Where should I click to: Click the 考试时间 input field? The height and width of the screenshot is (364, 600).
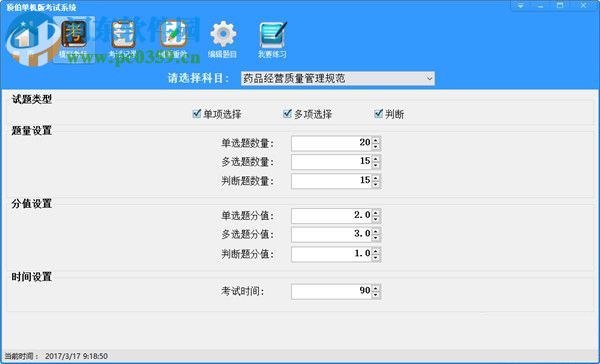click(331, 291)
